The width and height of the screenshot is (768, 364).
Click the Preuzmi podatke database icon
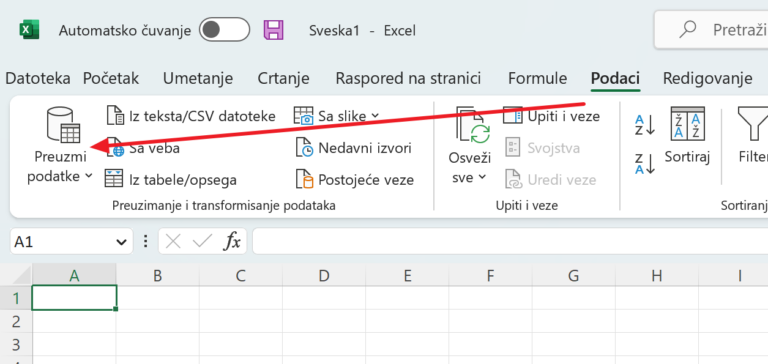click(x=63, y=125)
